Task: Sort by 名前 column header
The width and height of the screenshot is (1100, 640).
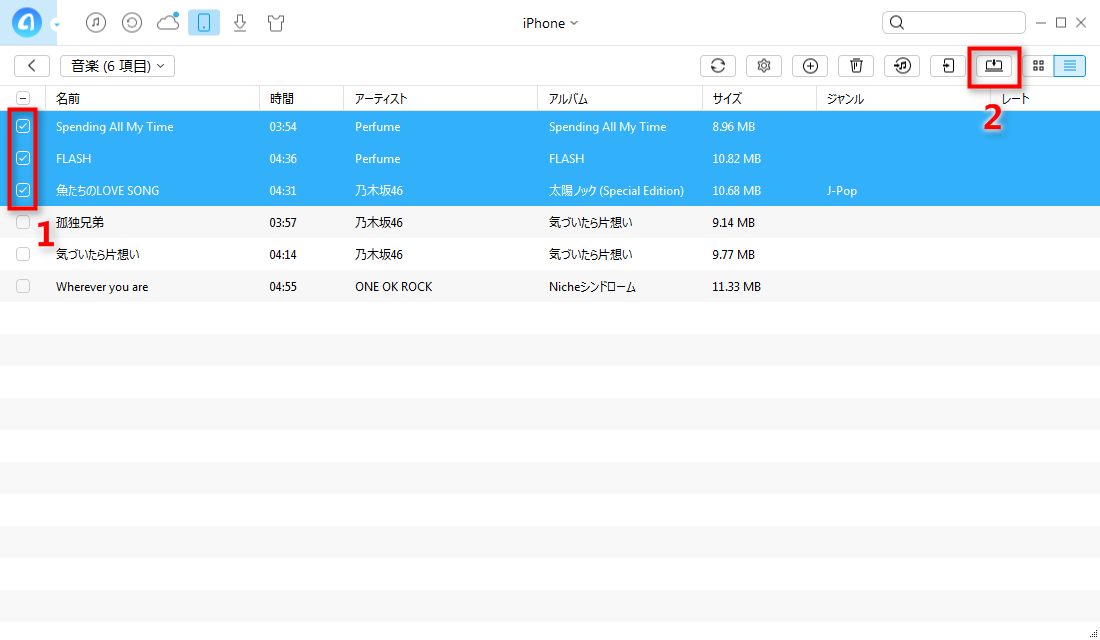Action: pos(68,99)
